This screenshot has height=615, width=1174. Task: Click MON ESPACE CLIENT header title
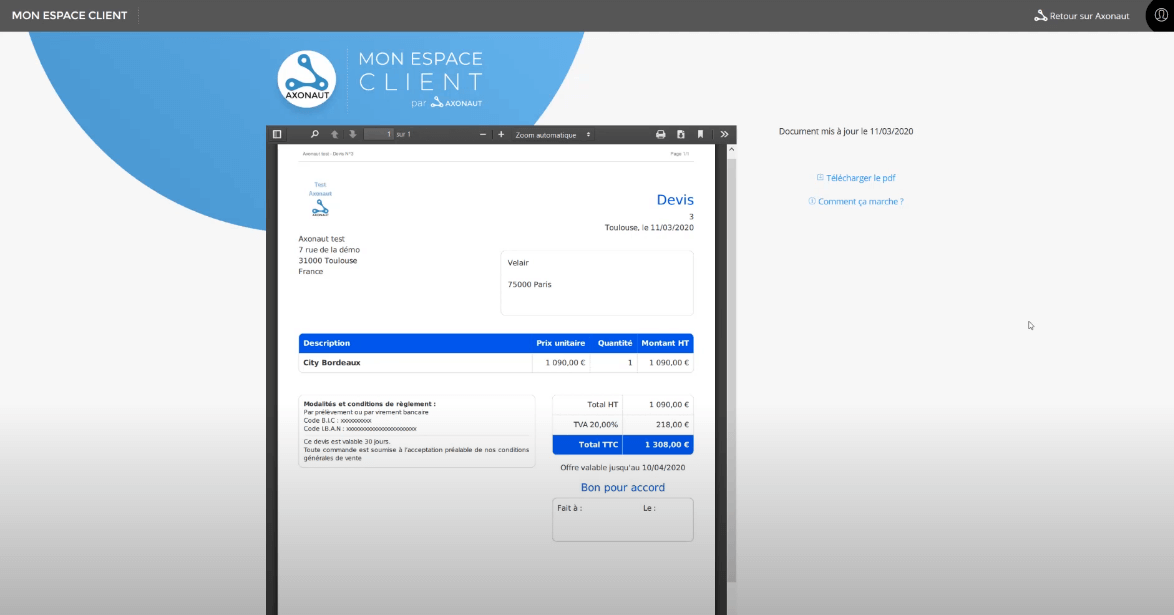70,15
